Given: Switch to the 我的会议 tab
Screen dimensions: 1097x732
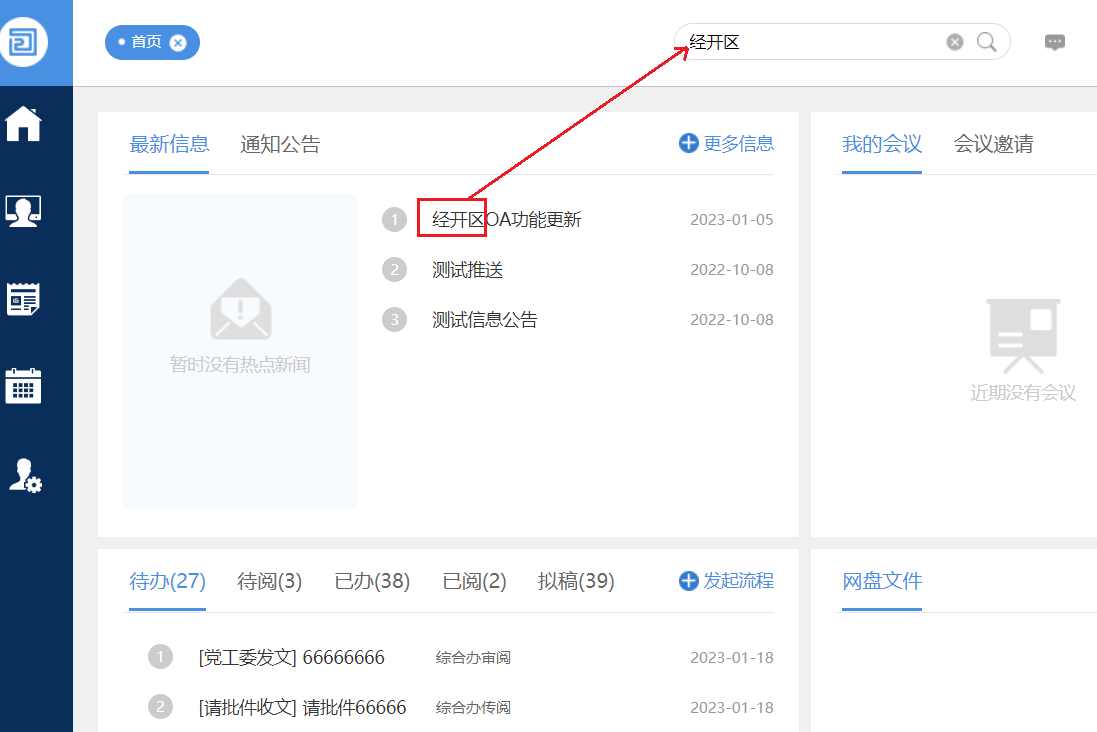Looking at the screenshot, I should point(882,144).
